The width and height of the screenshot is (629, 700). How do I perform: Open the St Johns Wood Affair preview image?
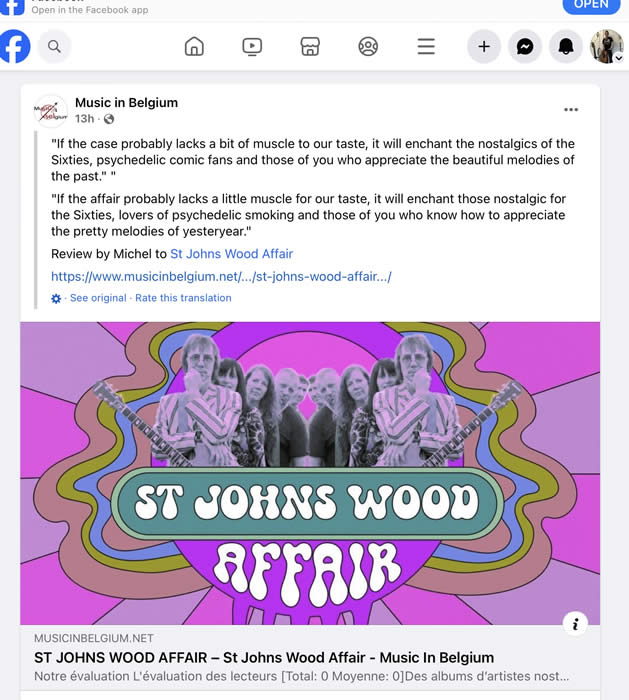pos(310,473)
